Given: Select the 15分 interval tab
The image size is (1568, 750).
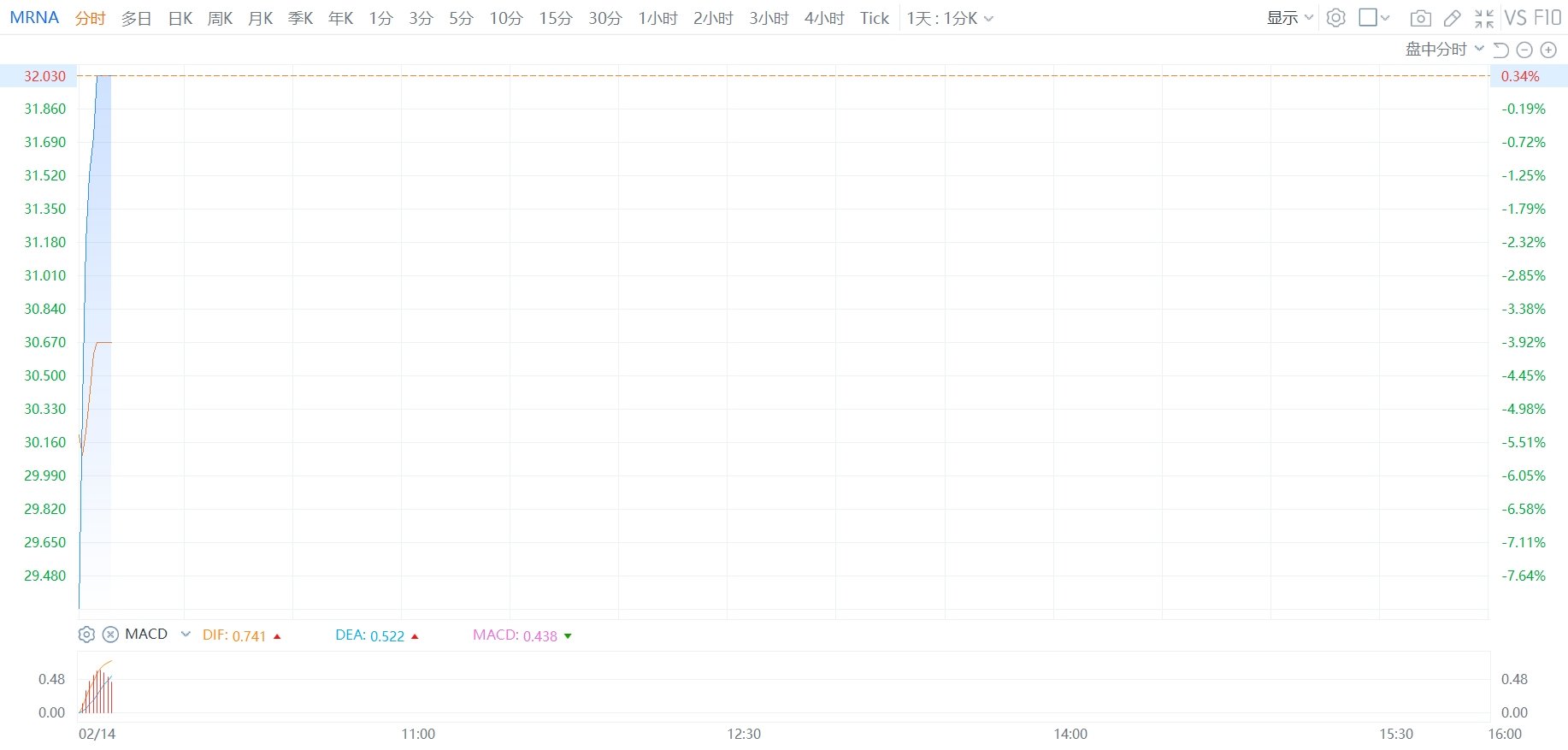Looking at the screenshot, I should 555,18.
